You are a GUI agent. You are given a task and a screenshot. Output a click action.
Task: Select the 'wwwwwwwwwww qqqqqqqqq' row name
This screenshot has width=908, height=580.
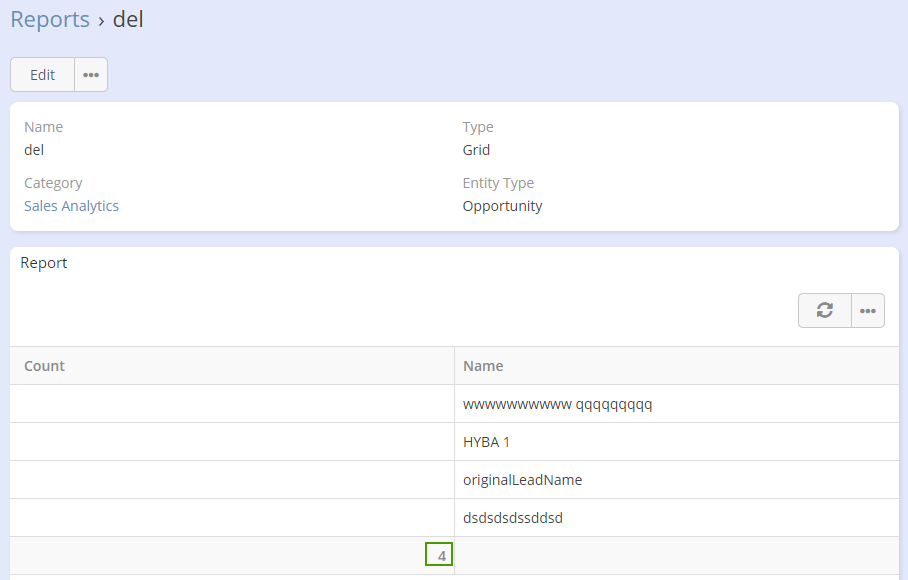point(557,405)
